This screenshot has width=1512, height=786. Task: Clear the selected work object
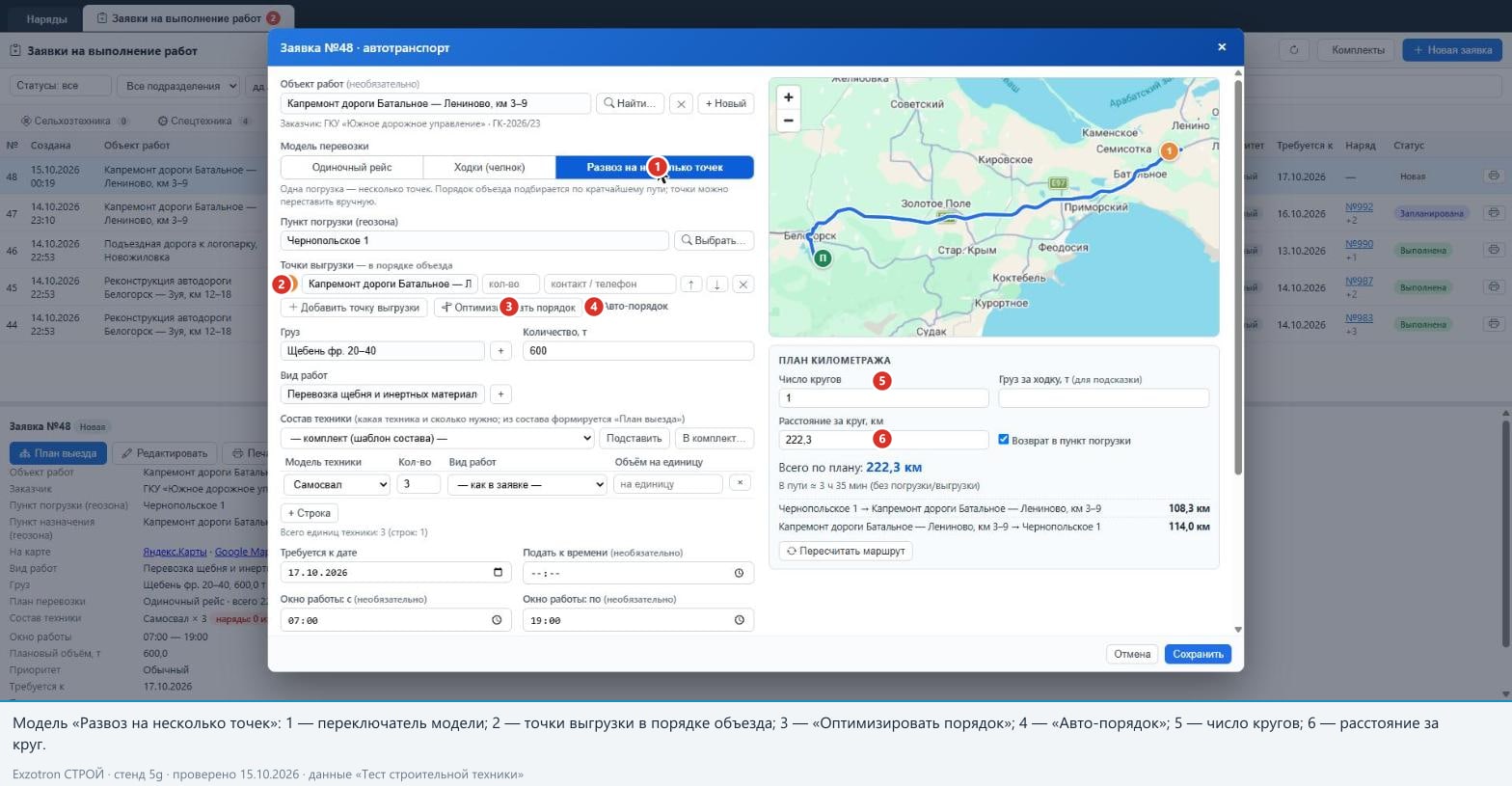681,103
